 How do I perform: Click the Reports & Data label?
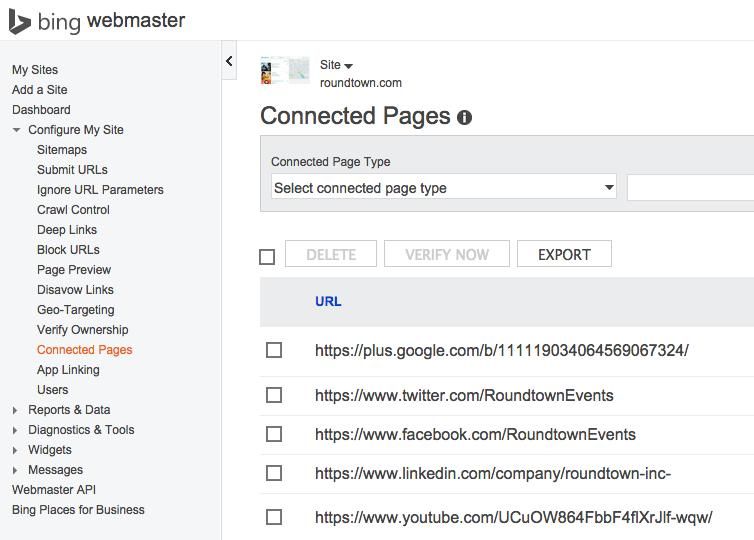[x=69, y=410]
